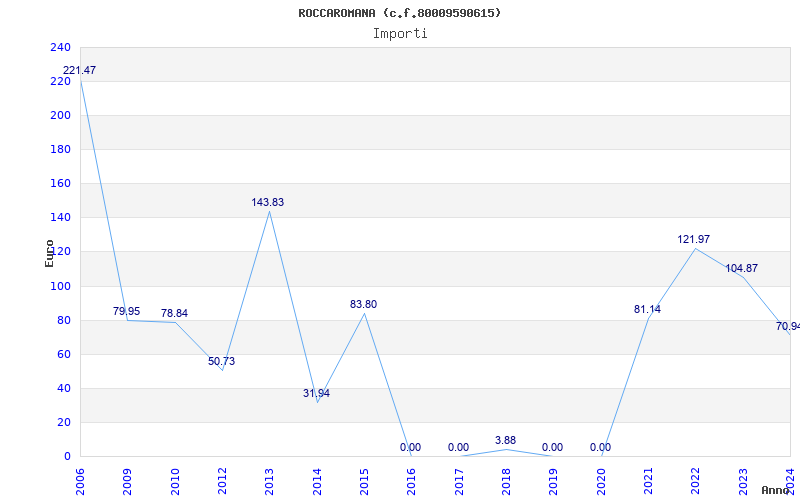Click the 2012 x-axis year label
The width and height of the screenshot is (800, 500).
(222, 482)
